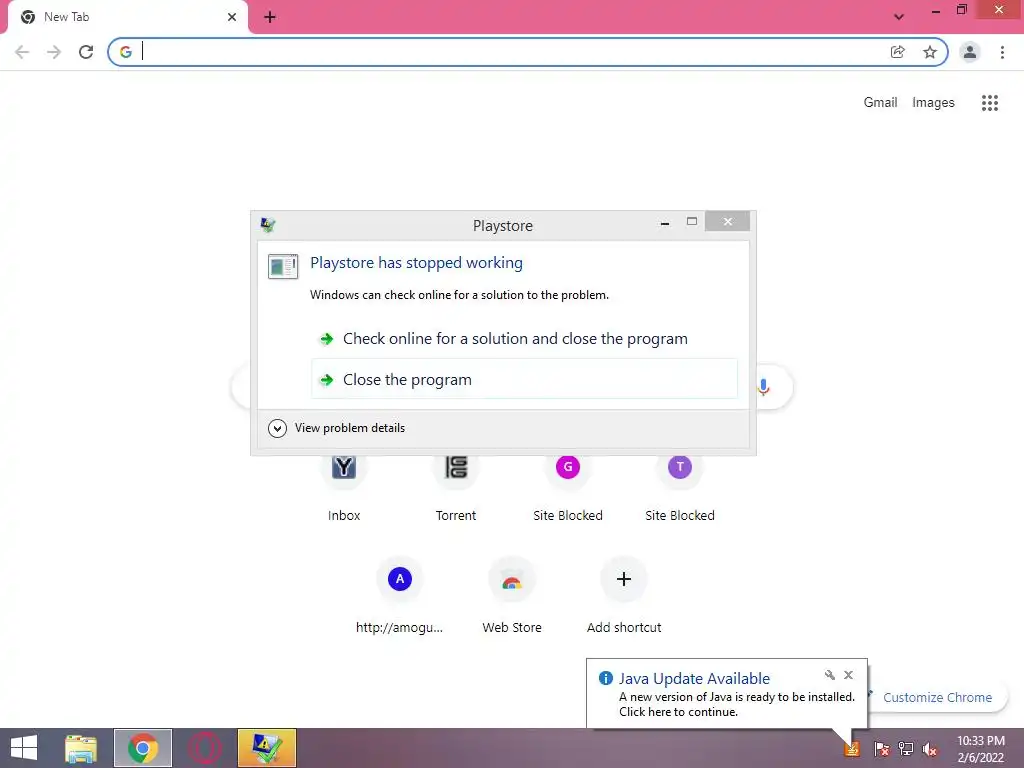Screen dimensions: 1024x768
Task: Start voice search with the microphone
Action: click(763, 387)
